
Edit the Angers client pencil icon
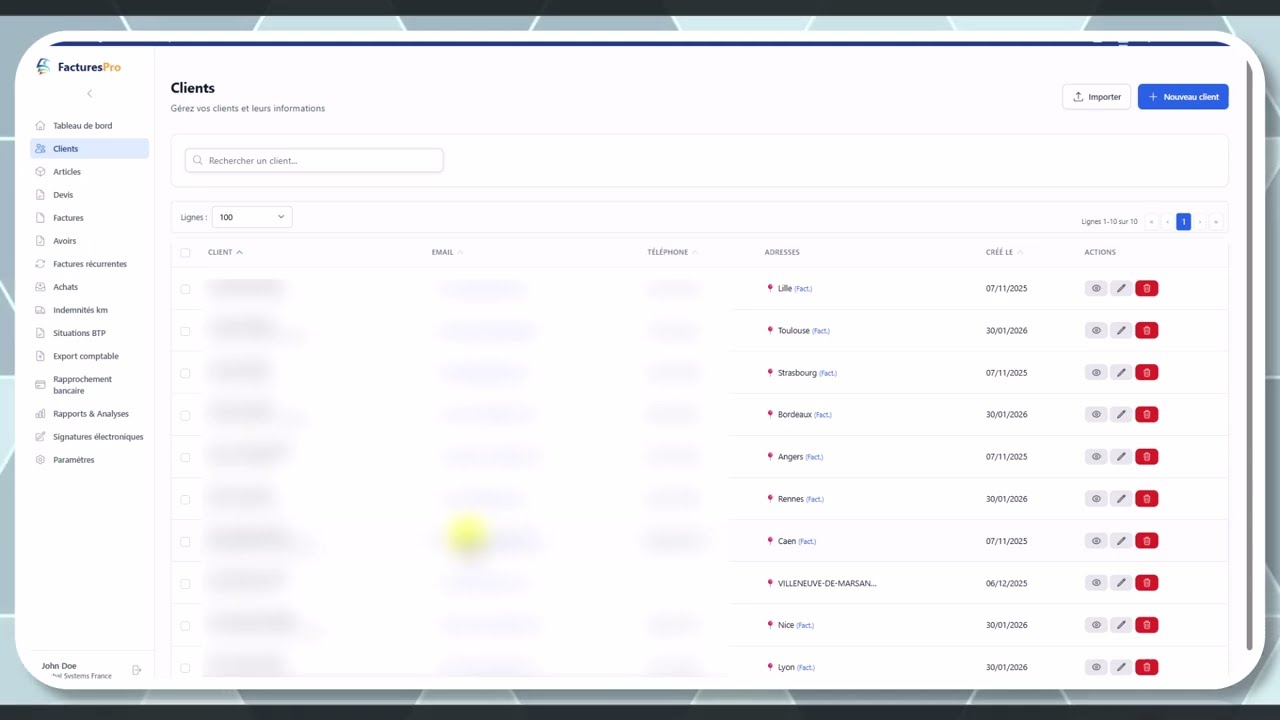pyautogui.click(x=1121, y=456)
